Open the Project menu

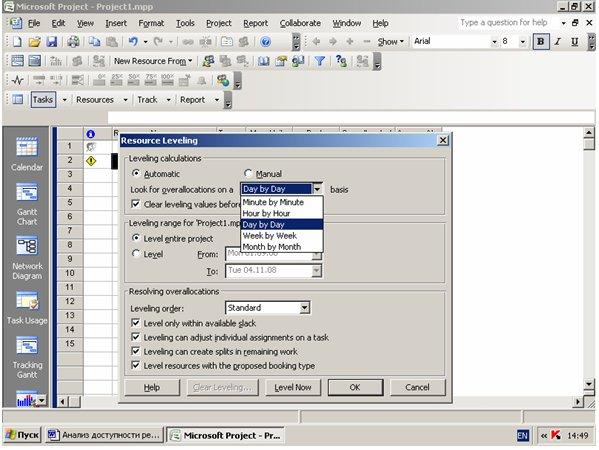219,23
